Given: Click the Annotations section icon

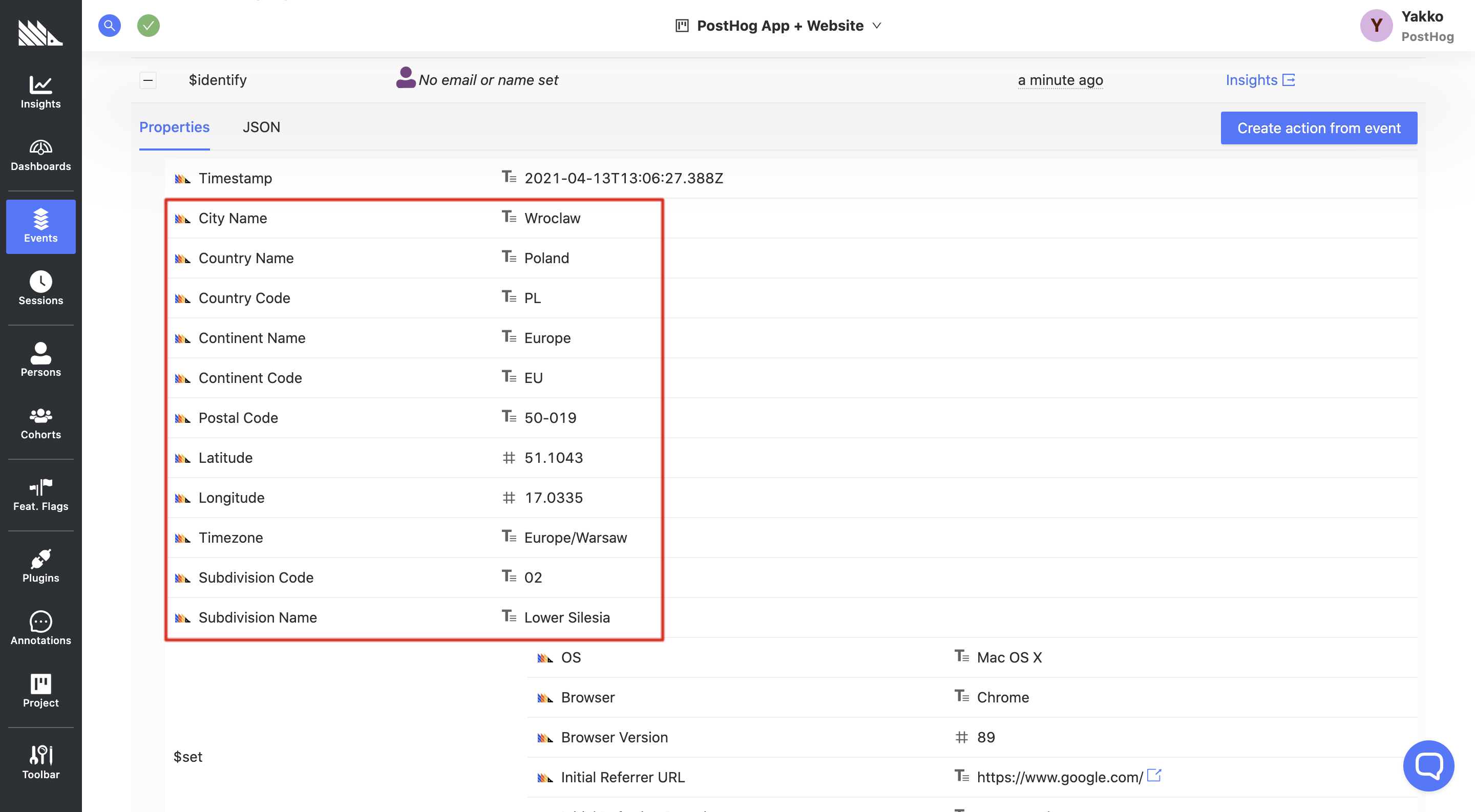Looking at the screenshot, I should pos(40,621).
